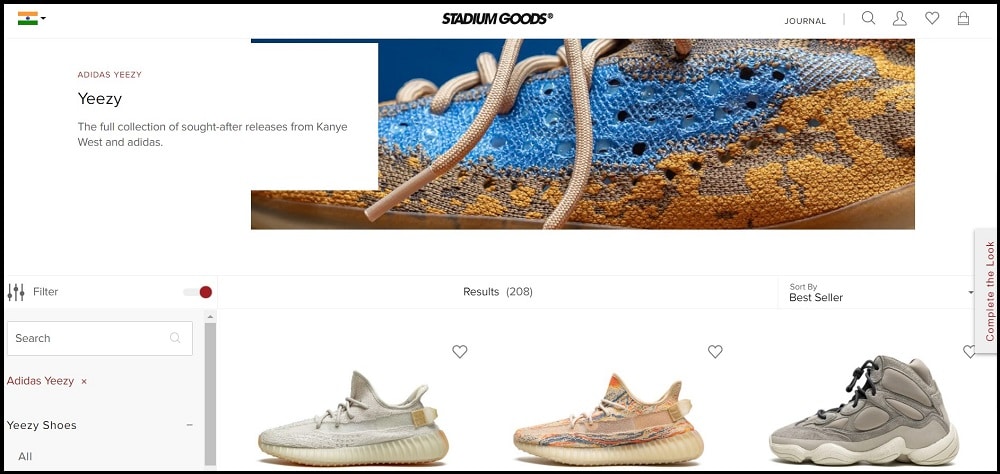Open the India flag country selector

pyautogui.click(x=31, y=19)
